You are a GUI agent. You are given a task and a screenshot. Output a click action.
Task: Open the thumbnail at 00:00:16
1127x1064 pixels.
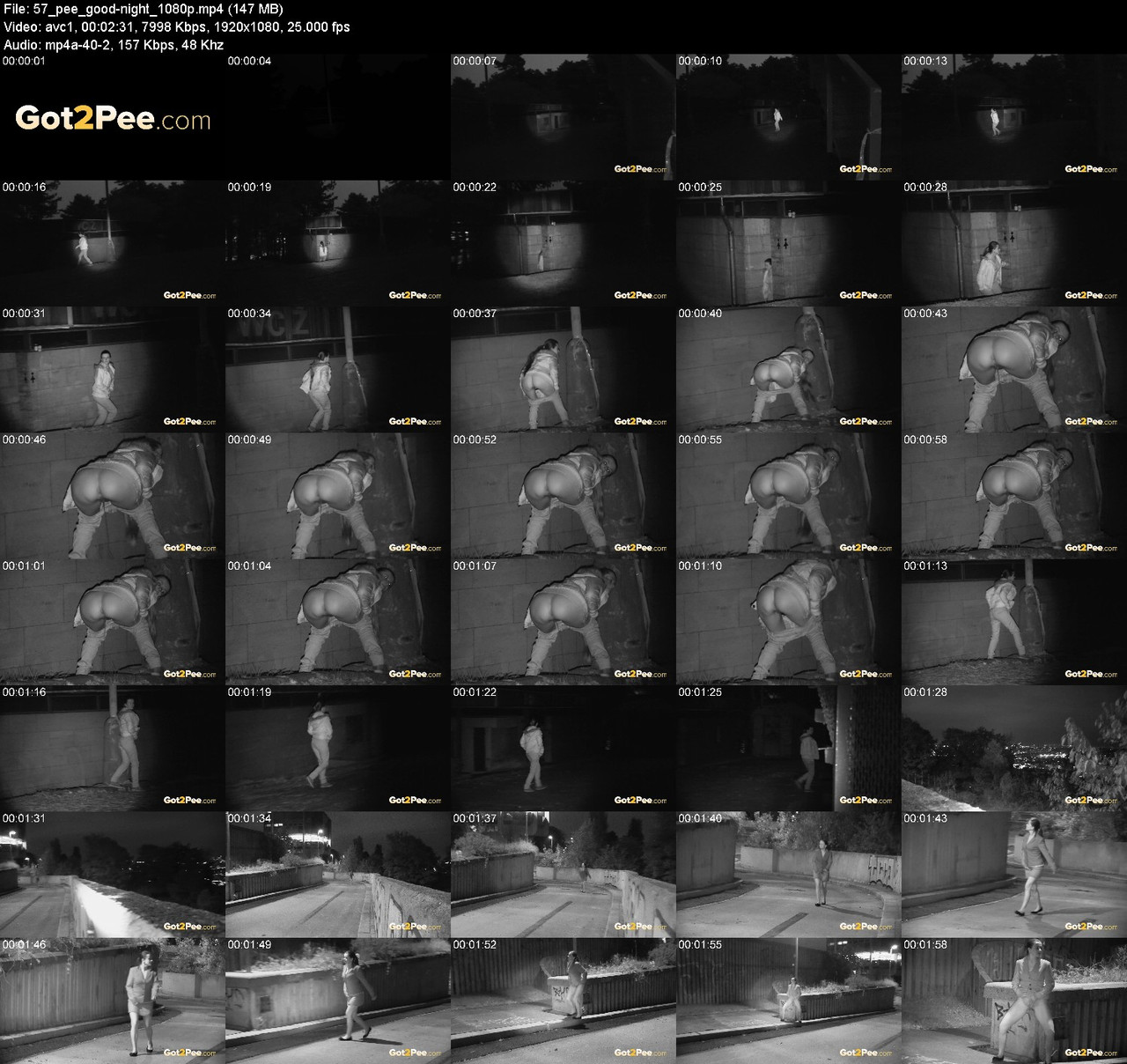pos(113,243)
